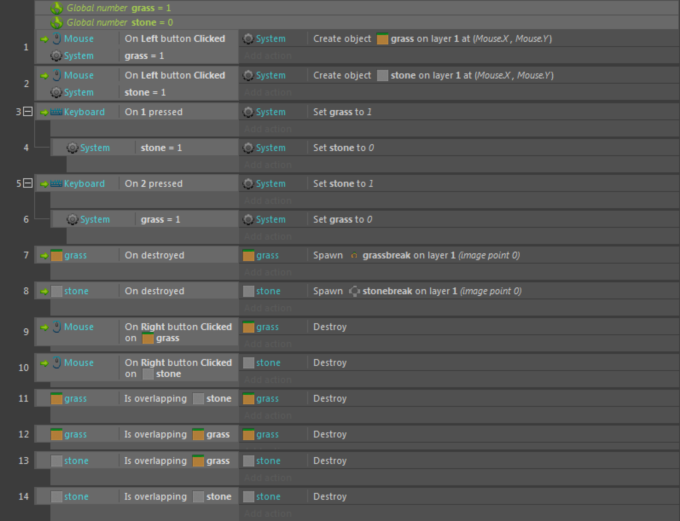Screen dimensions: 680x521
Task: Select Mouse icon in event 10 condition
Action: click(56, 363)
